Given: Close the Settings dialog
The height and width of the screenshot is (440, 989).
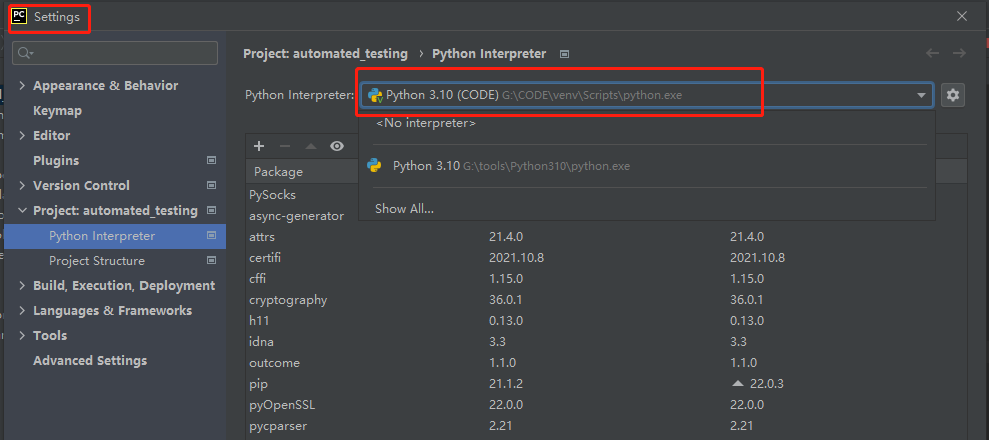Looking at the screenshot, I should 962,16.
